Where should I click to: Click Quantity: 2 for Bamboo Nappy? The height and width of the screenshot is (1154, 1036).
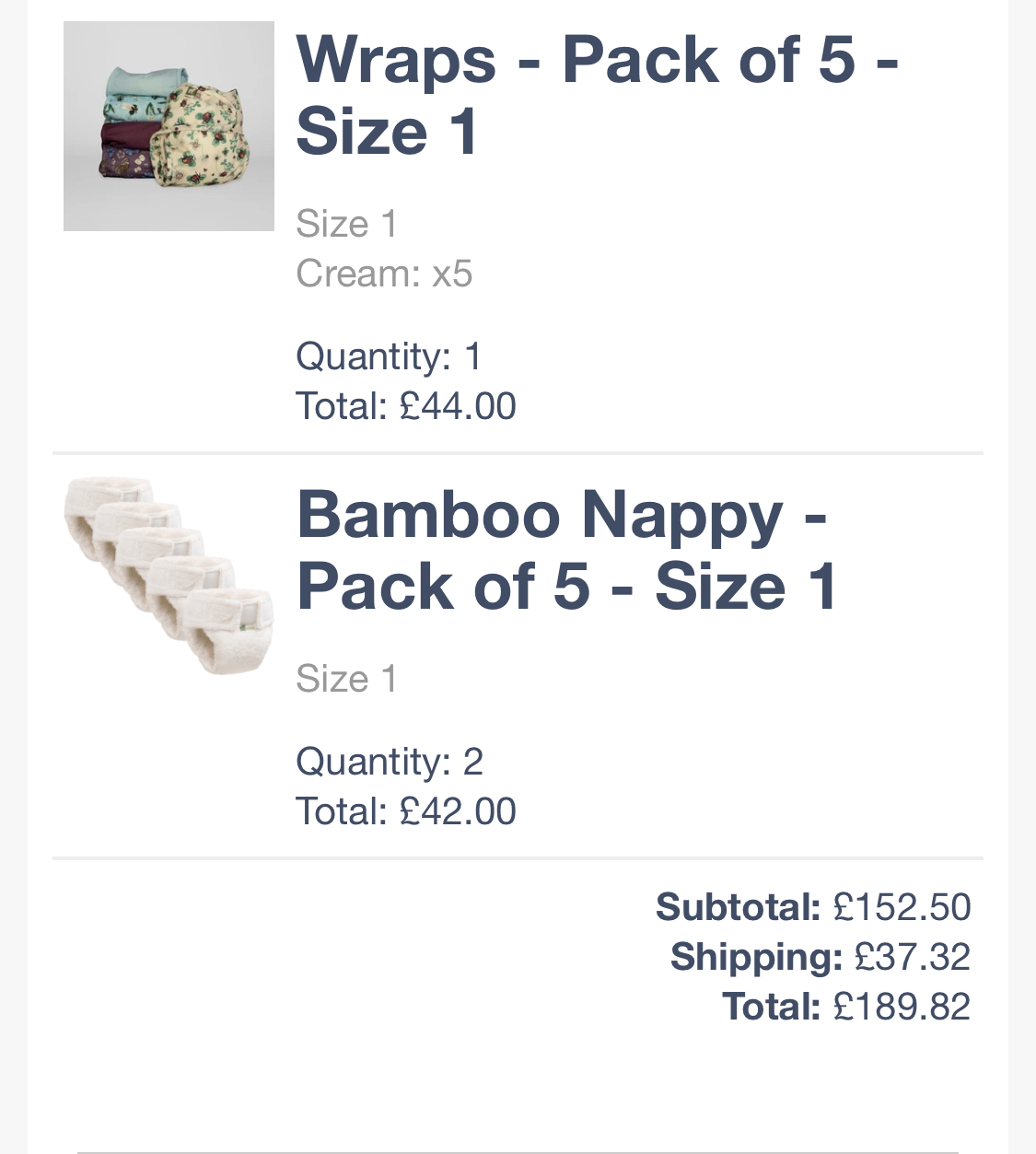tap(390, 762)
